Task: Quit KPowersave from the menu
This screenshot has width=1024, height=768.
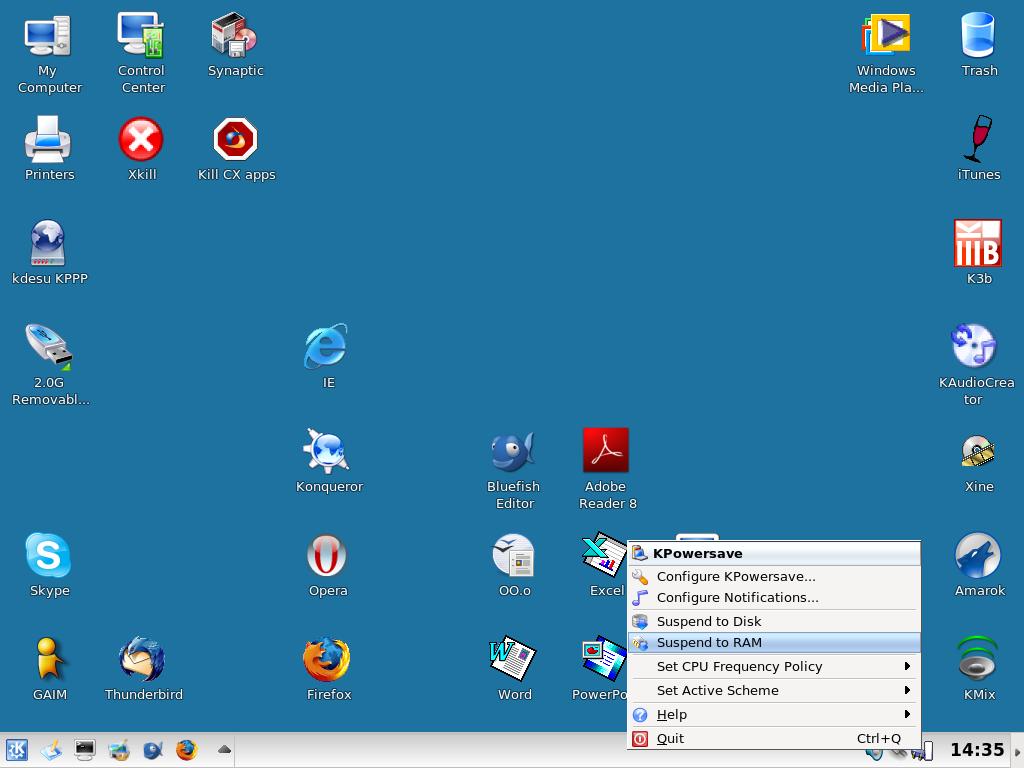Action: click(774, 738)
